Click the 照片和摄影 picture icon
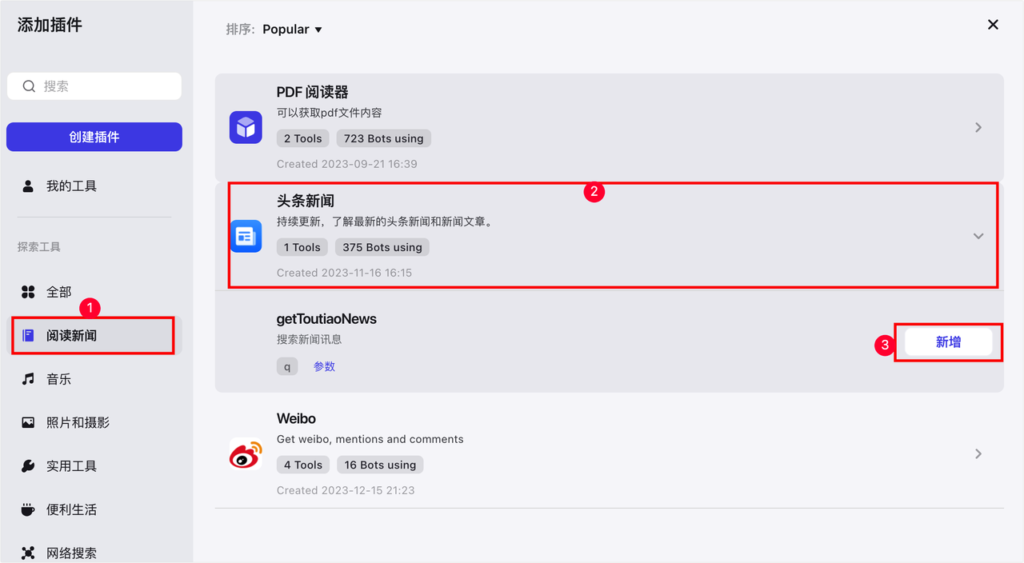 (28, 423)
